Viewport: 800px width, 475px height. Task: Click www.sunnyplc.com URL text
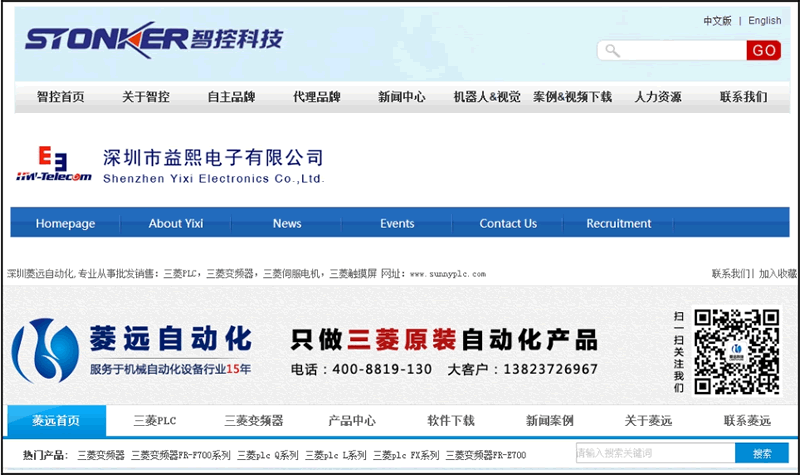click(447, 274)
